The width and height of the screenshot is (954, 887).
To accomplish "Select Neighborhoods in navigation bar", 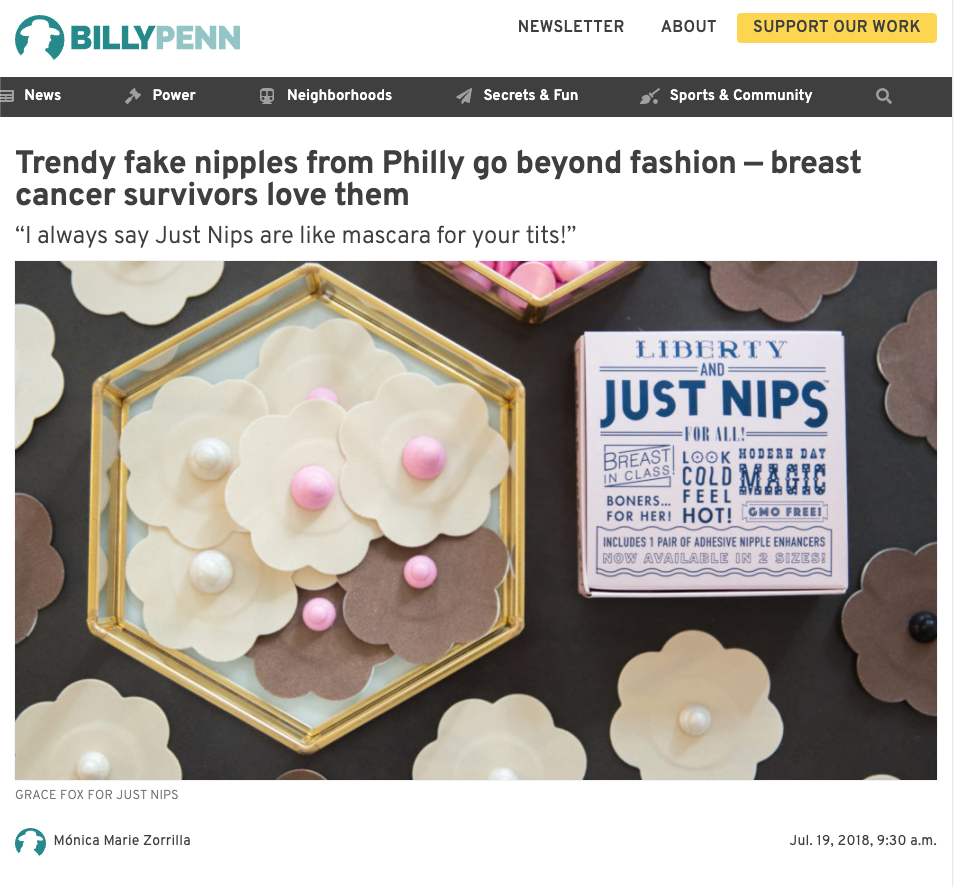I will tap(339, 95).
